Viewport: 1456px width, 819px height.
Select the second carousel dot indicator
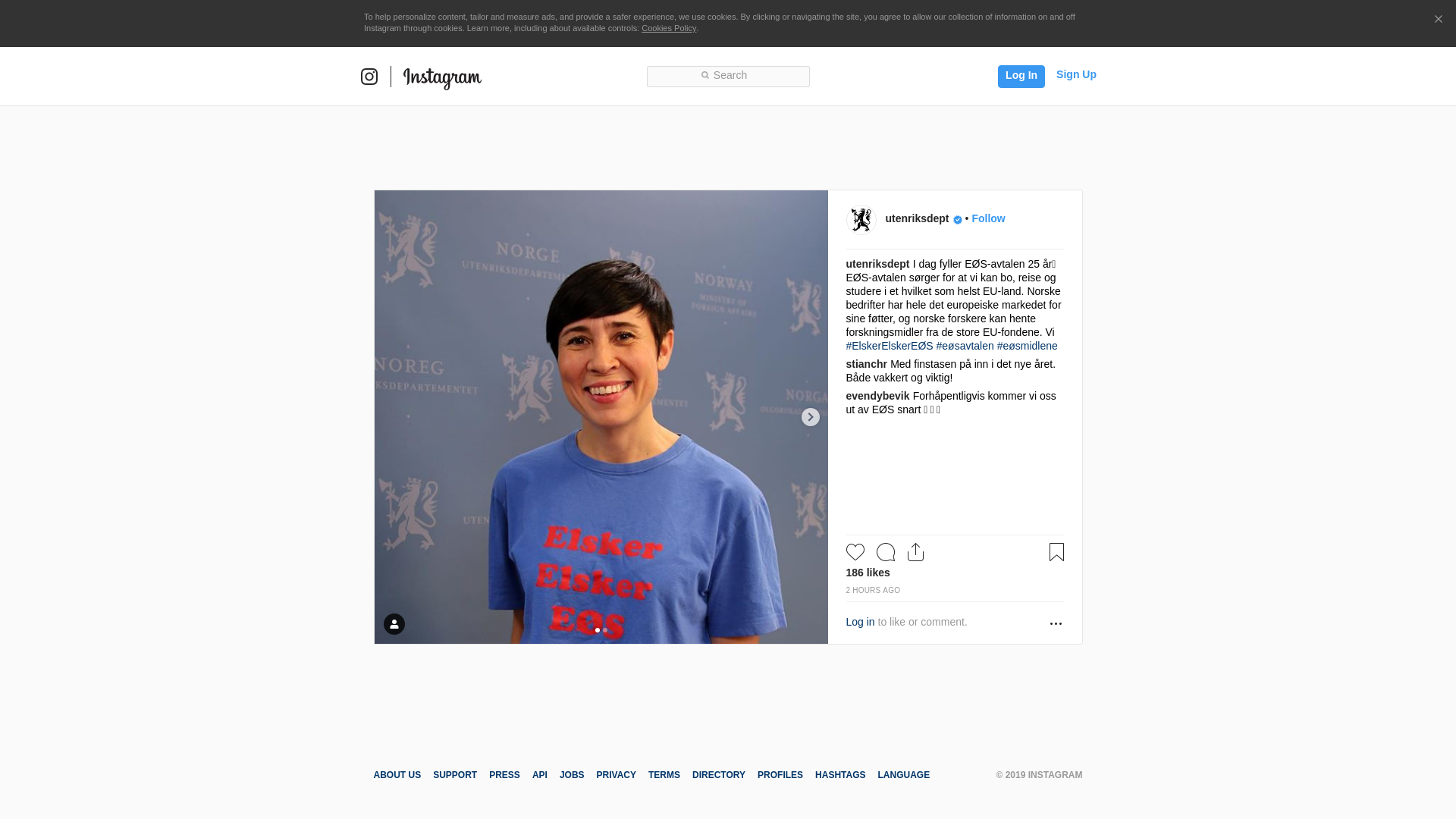click(605, 630)
